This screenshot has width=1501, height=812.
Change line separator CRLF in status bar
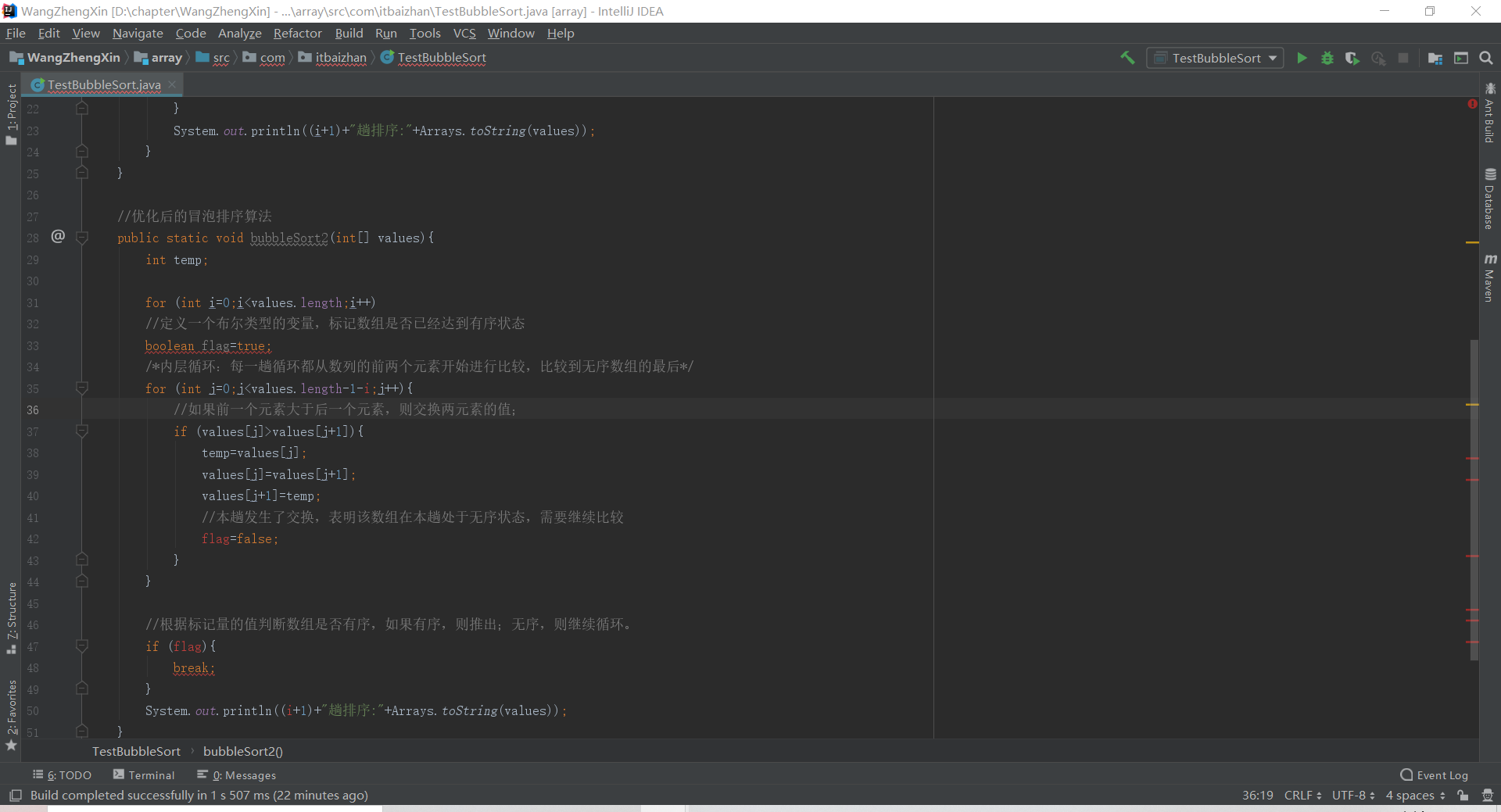tap(1302, 795)
